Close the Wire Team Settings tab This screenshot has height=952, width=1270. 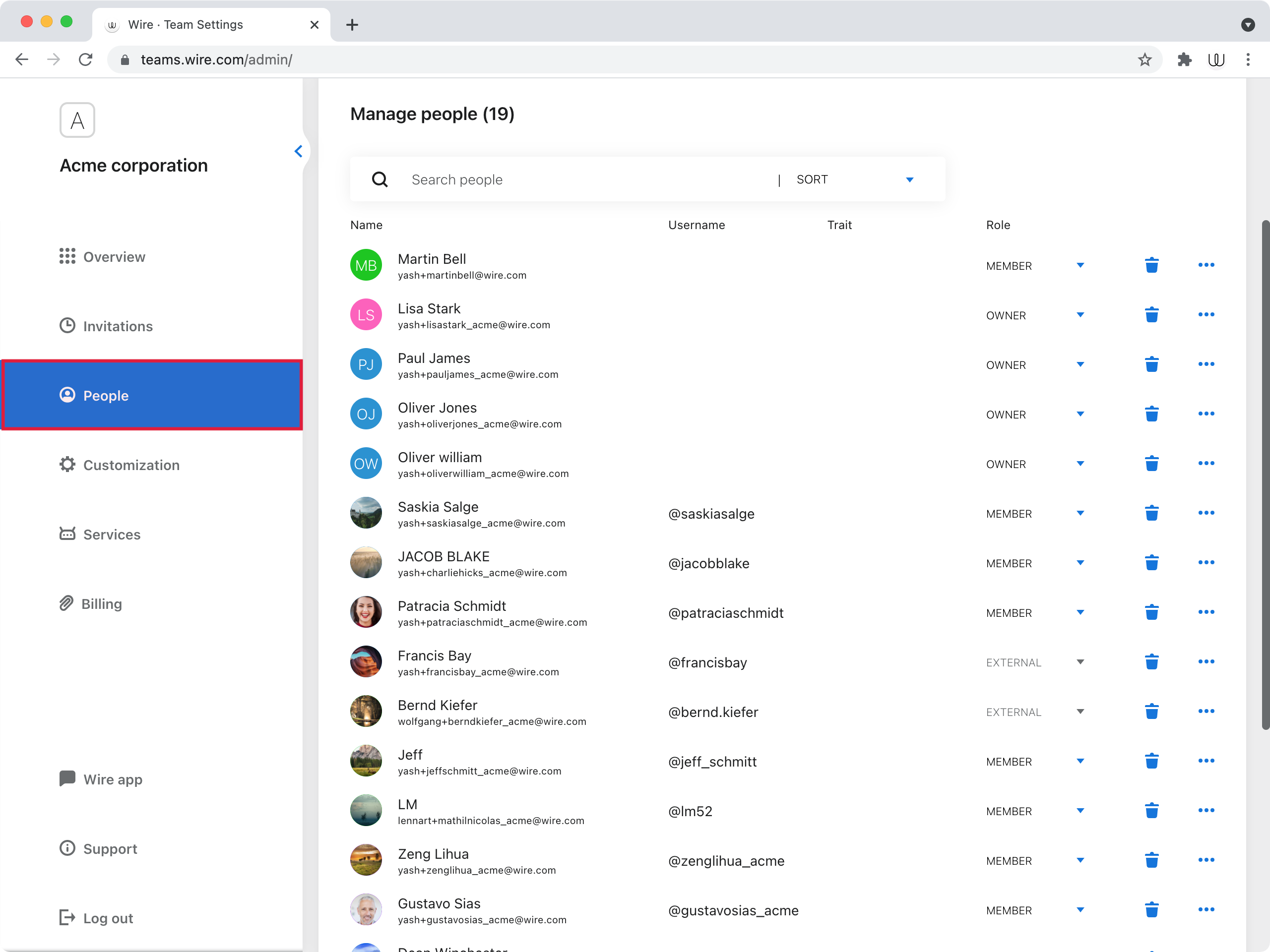coord(314,25)
